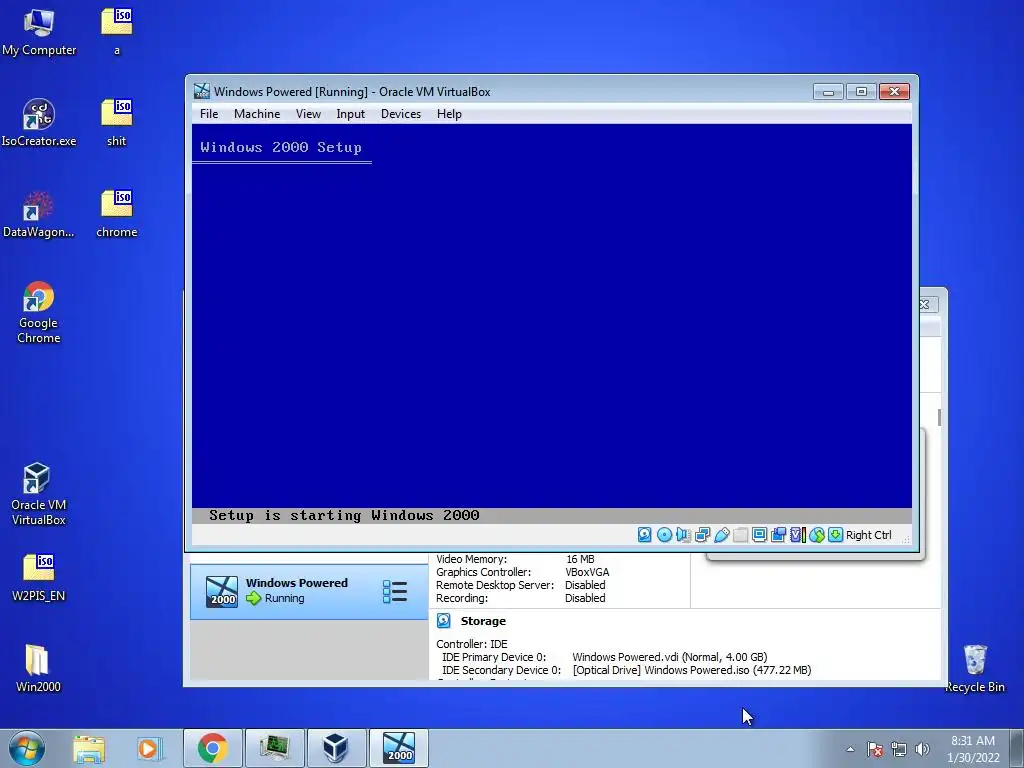Click the scrollbar in the background VirtualBox window
Viewport: 1024px width, 768px height.
939,417
